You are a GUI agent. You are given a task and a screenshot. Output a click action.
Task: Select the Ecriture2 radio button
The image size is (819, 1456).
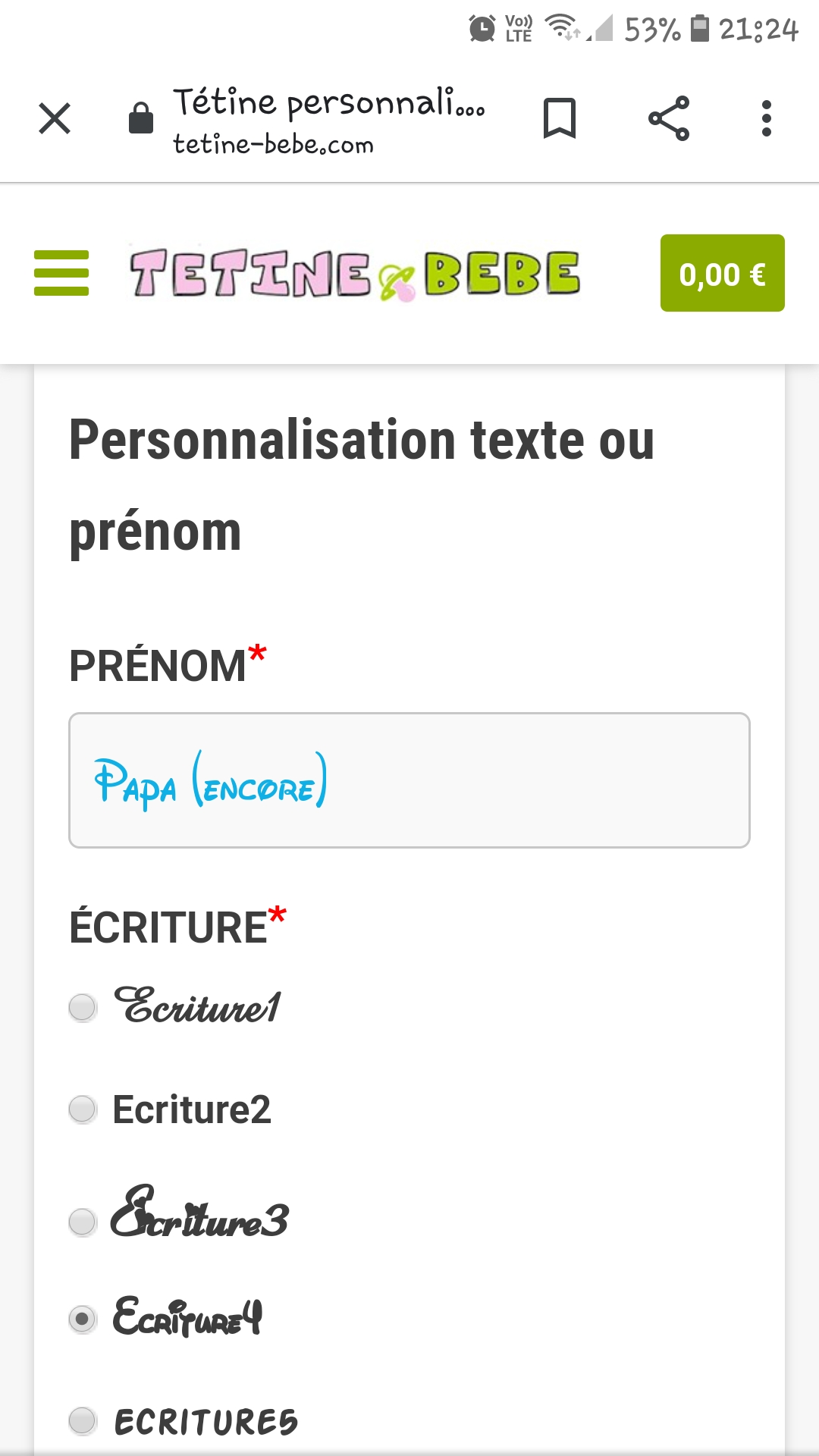(x=83, y=1109)
